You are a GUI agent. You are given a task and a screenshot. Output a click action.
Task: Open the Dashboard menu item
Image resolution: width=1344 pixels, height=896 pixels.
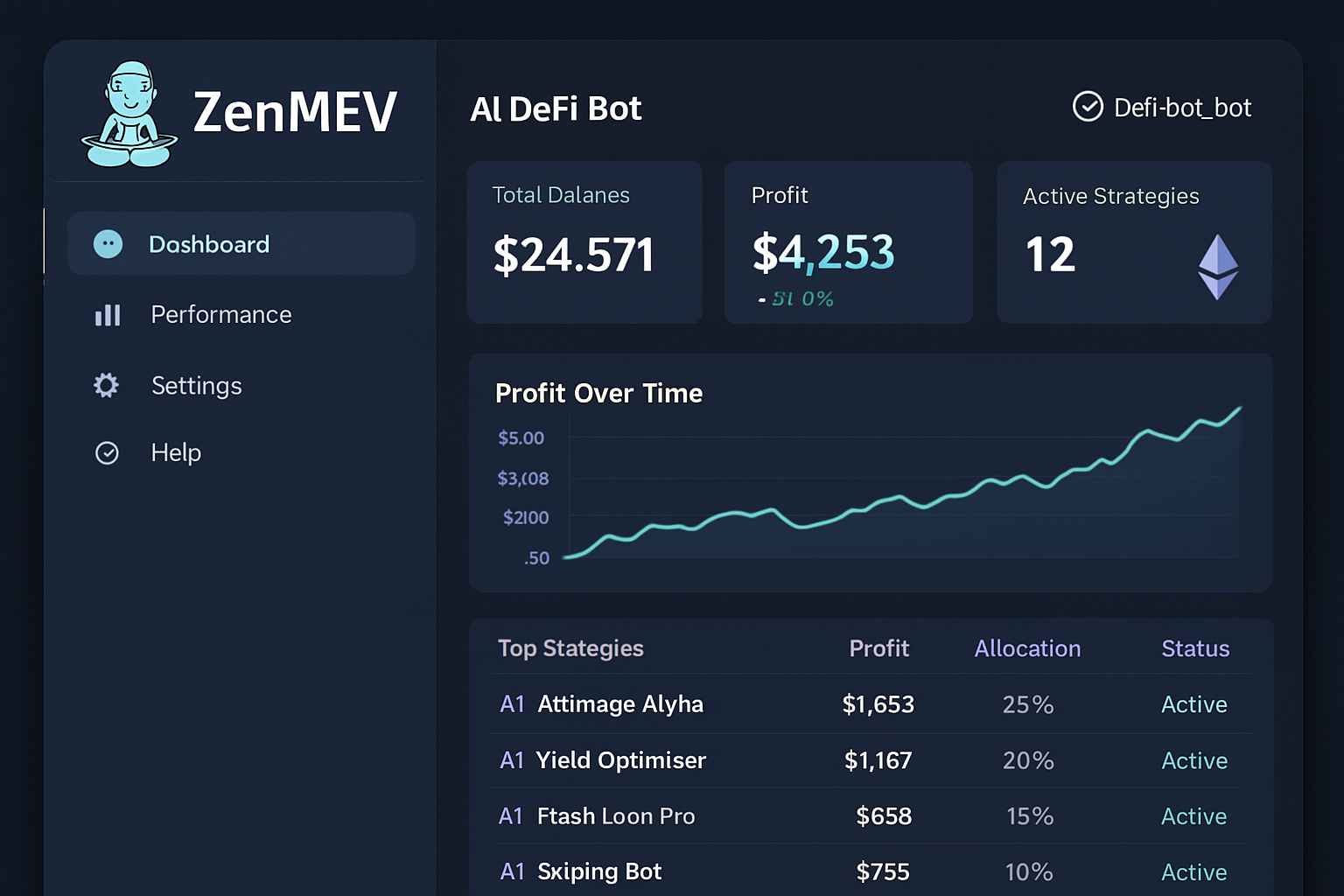(210, 243)
